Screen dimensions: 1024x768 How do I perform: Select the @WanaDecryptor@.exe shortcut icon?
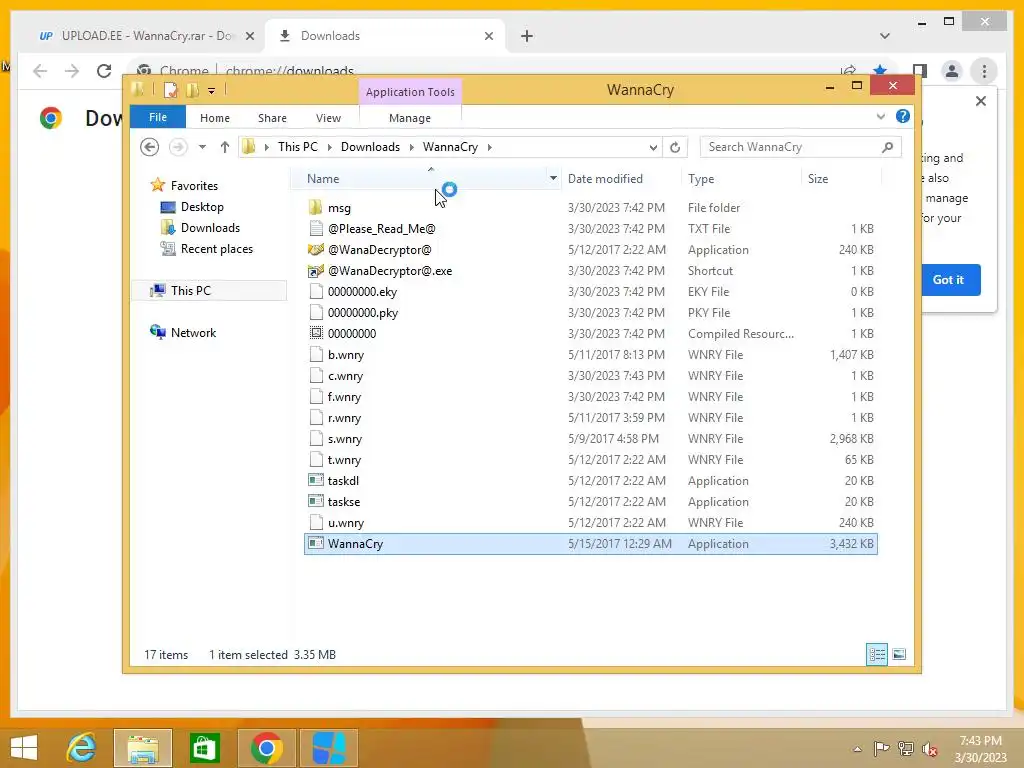coord(315,270)
